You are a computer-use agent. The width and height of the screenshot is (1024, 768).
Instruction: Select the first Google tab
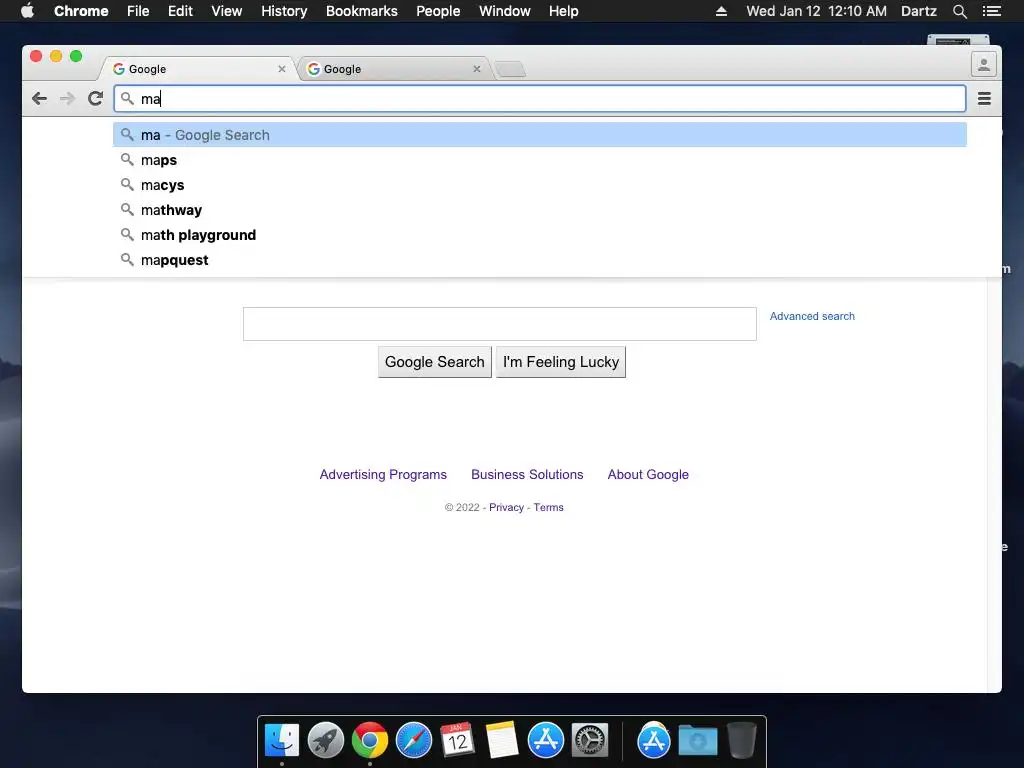coord(199,69)
